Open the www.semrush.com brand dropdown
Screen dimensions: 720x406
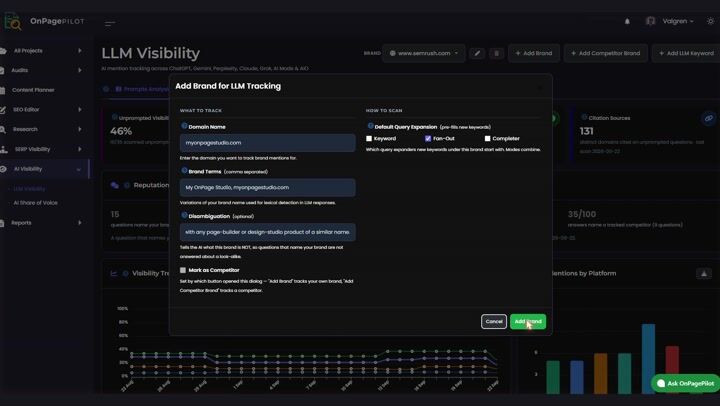click(x=424, y=53)
